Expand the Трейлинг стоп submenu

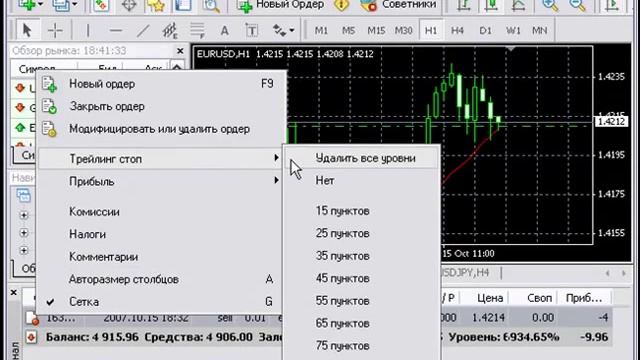tap(159, 159)
